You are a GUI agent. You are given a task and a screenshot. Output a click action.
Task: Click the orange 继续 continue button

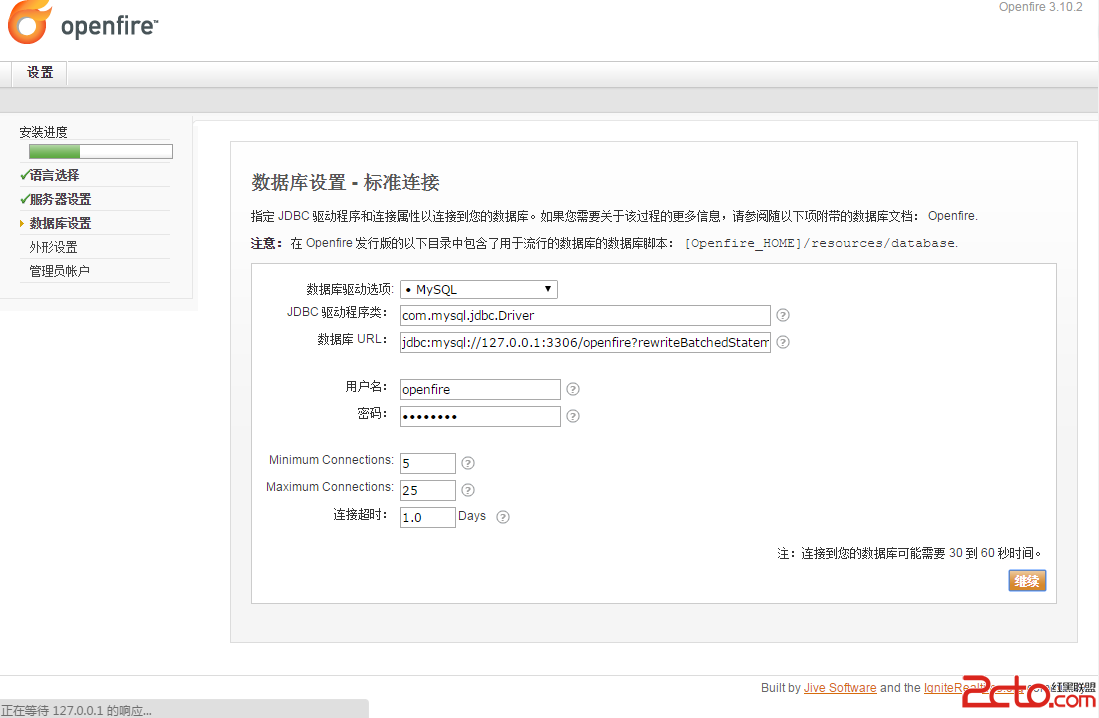(1027, 581)
